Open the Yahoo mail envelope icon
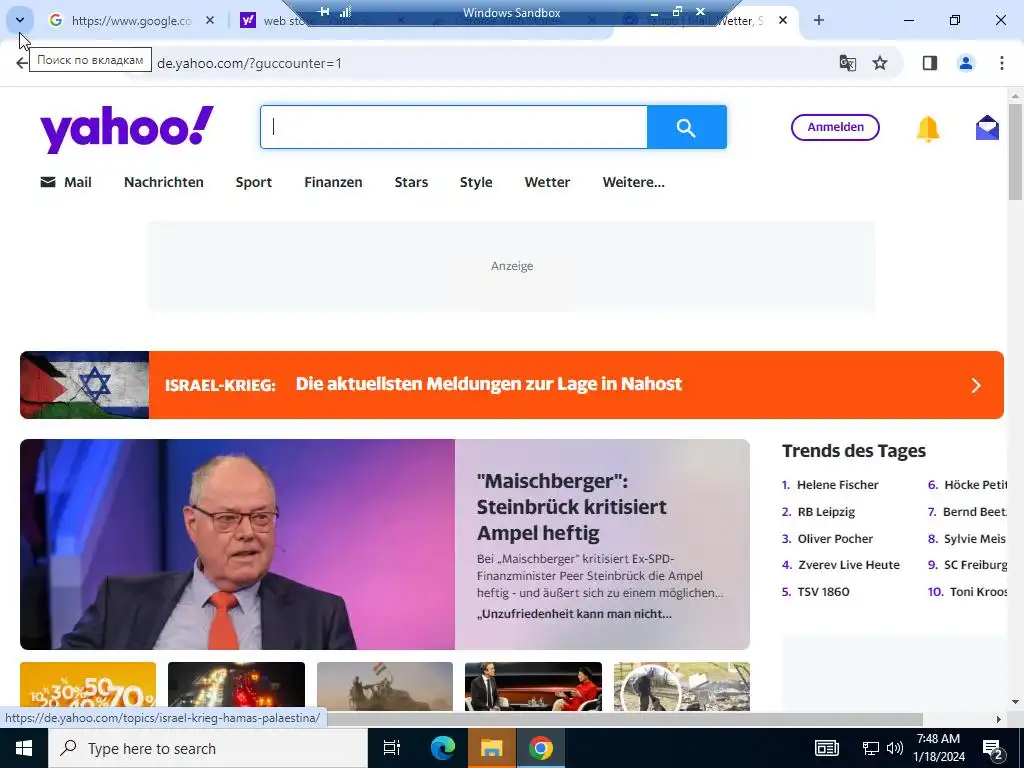Image resolution: width=1024 pixels, height=768 pixels. 987,128
